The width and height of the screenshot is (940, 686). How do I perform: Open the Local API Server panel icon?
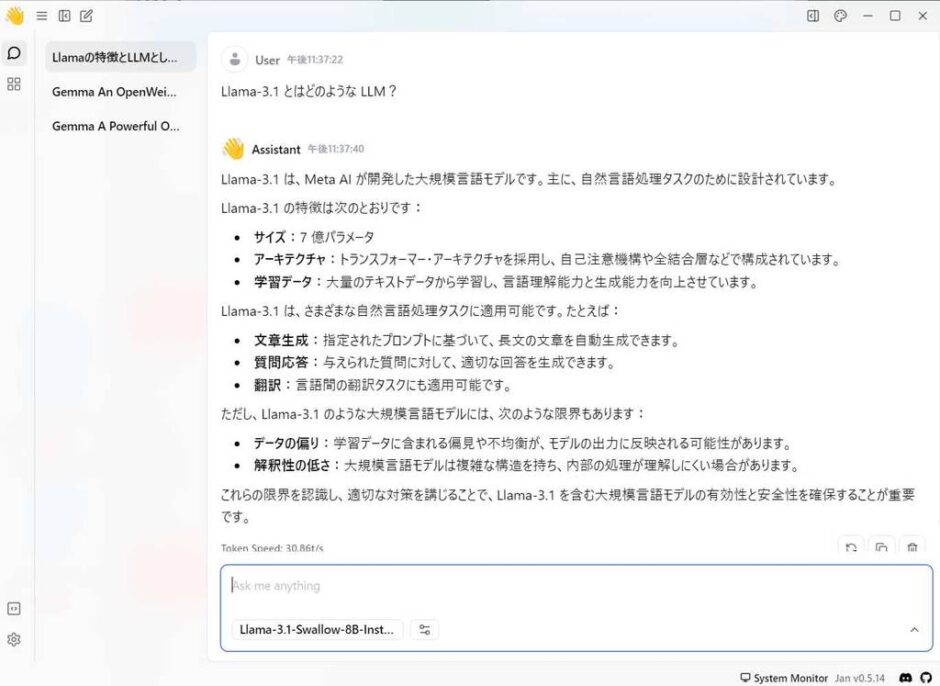point(14,607)
